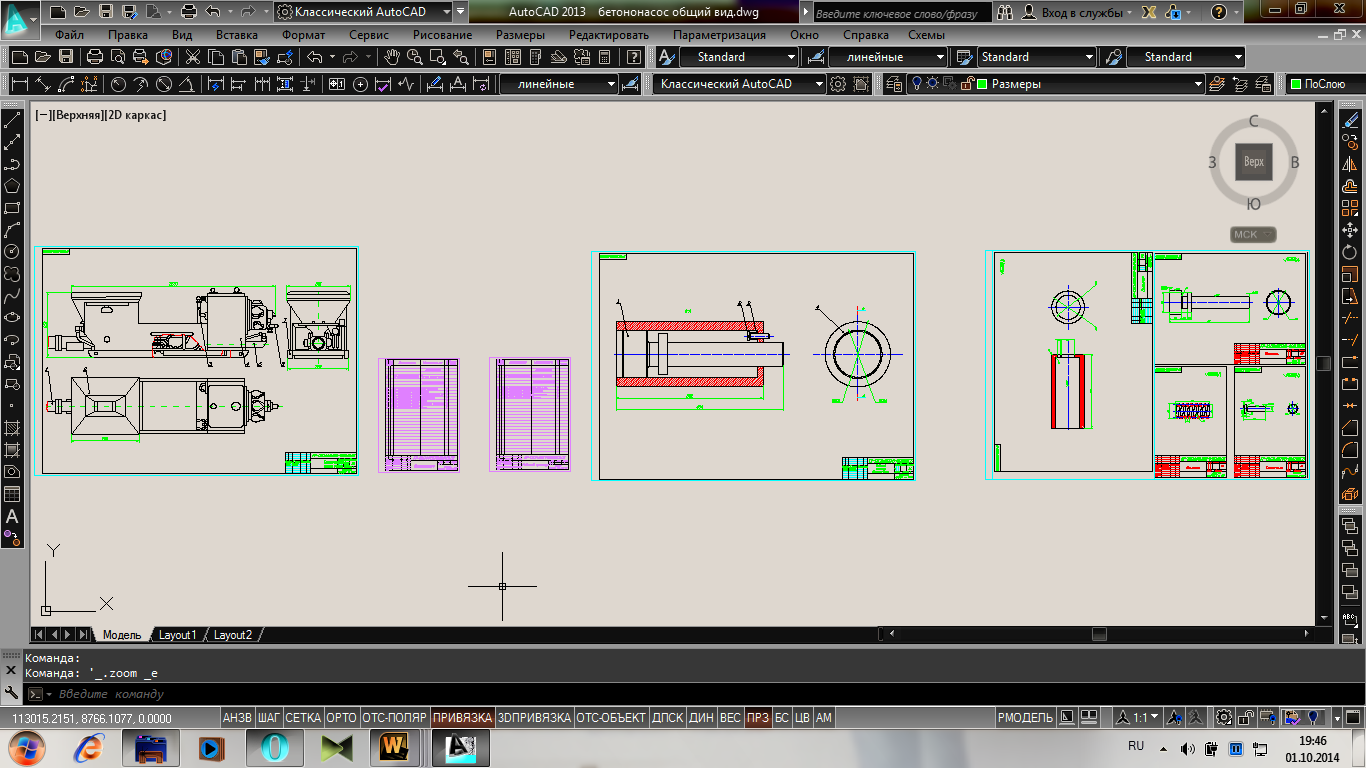Click the horizontal scrollbar thumb below drawing
Viewport: 1366px width, 768px height.
tap(1099, 634)
